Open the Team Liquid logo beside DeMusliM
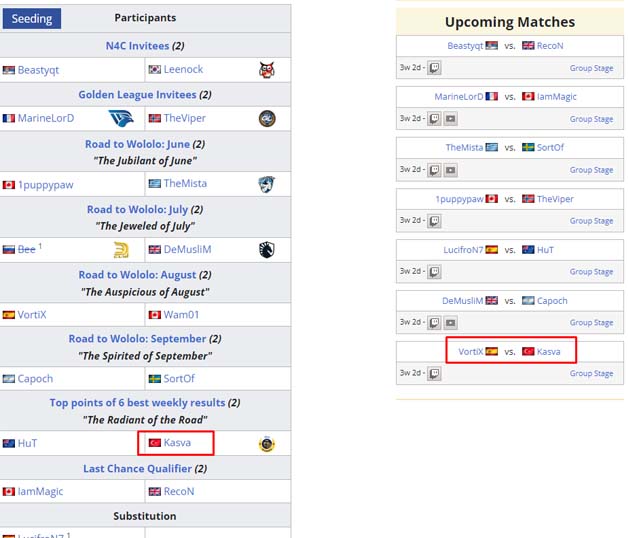 tap(267, 250)
